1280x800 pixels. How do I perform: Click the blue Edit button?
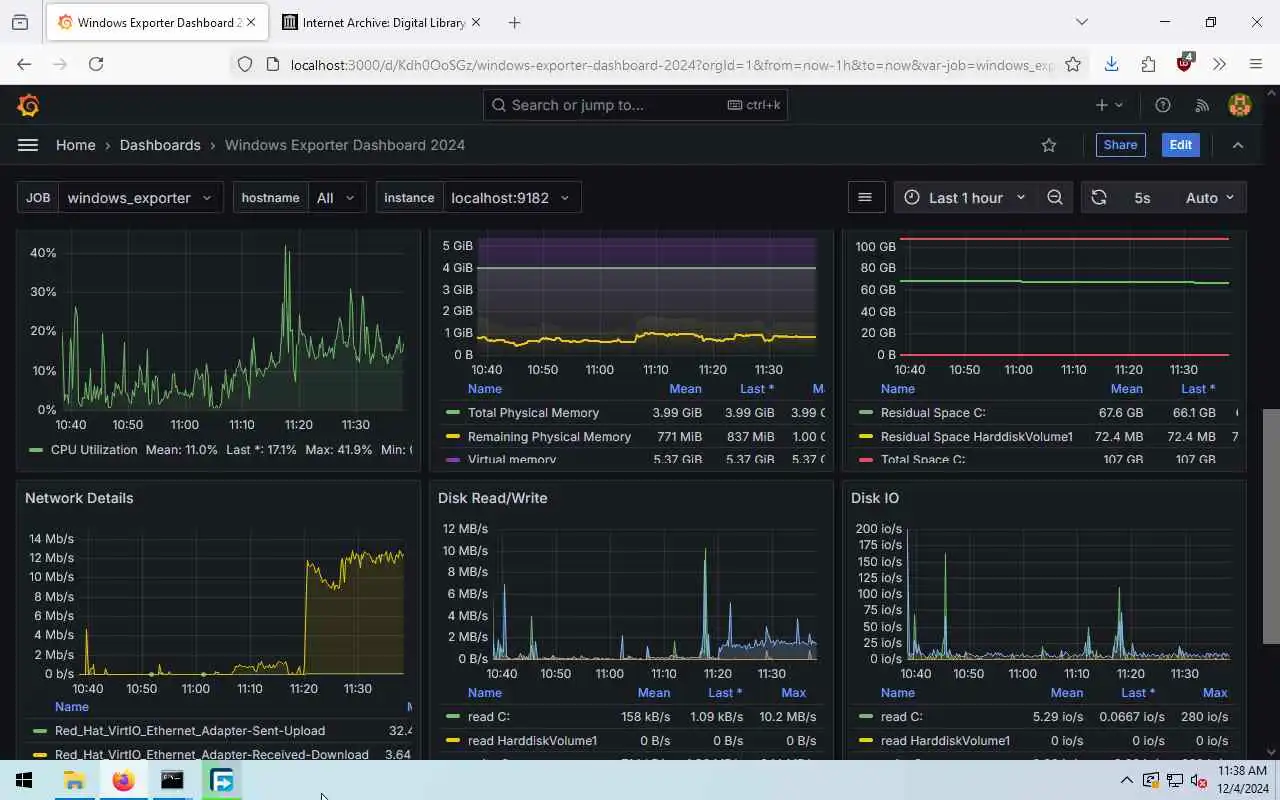[1181, 145]
